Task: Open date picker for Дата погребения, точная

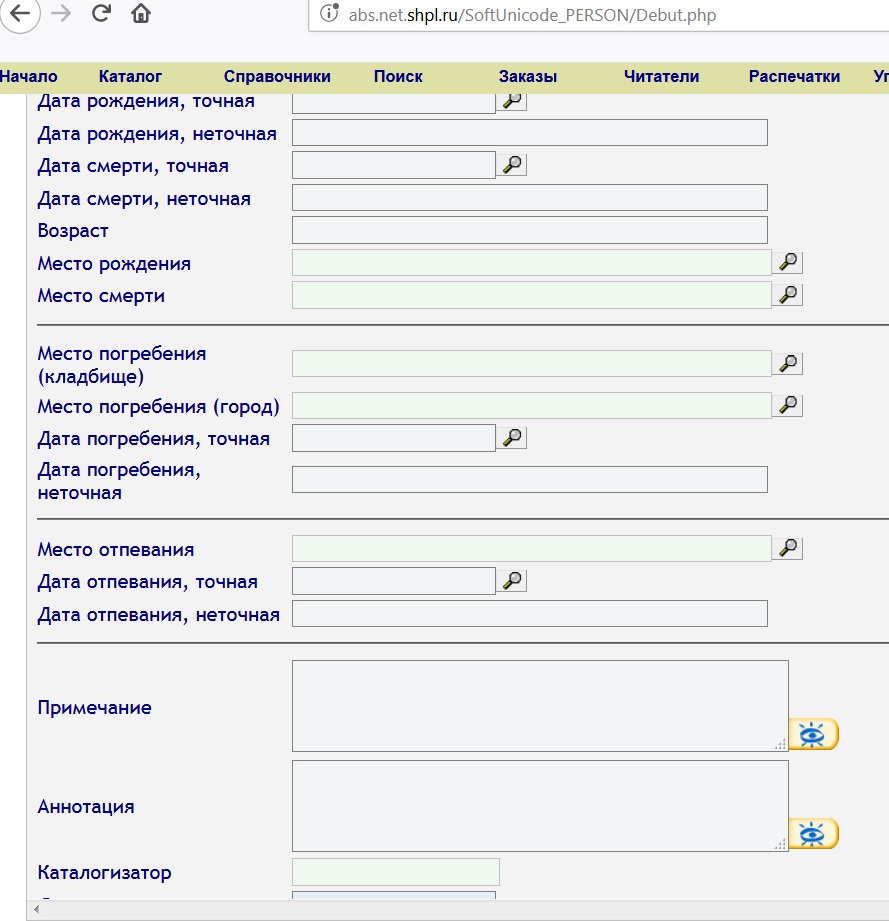Action: [512, 438]
